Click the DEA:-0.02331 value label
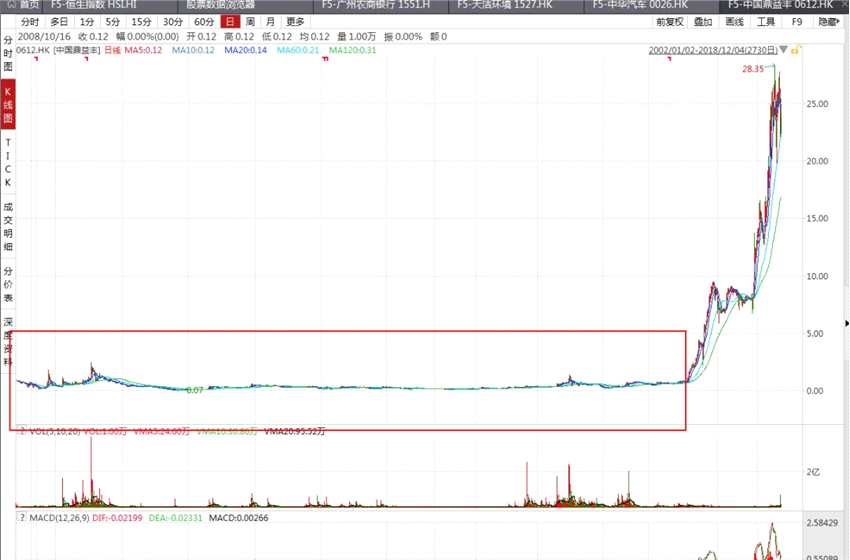Screen dimensions: 850x560 (x=175, y=518)
